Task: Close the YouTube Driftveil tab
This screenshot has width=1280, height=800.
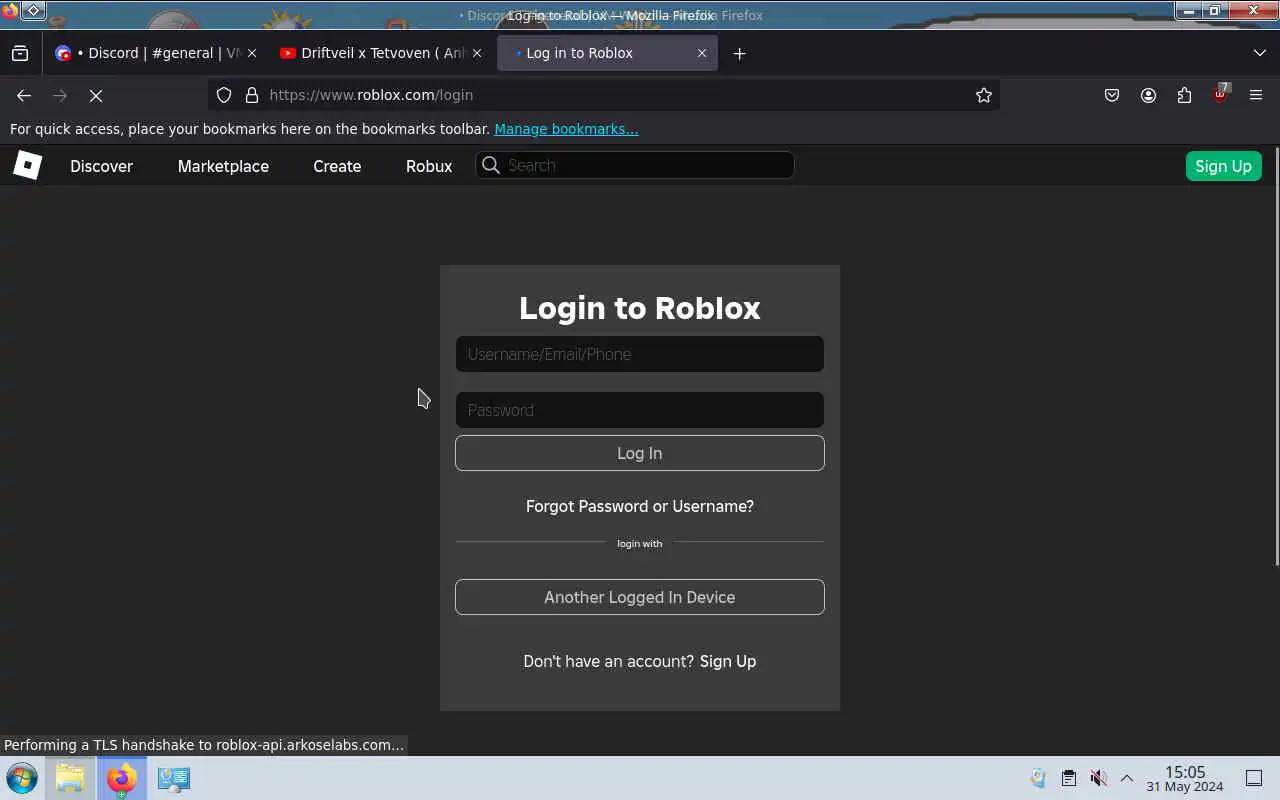Action: [476, 53]
